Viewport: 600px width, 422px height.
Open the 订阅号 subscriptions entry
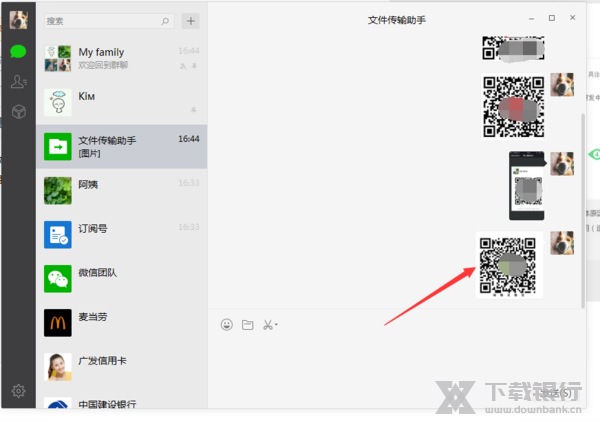point(122,234)
